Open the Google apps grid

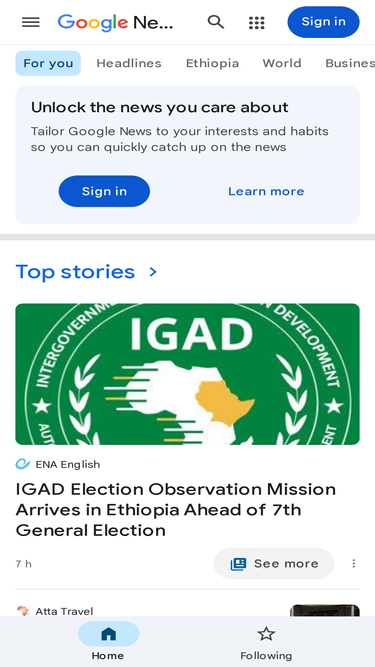click(257, 23)
